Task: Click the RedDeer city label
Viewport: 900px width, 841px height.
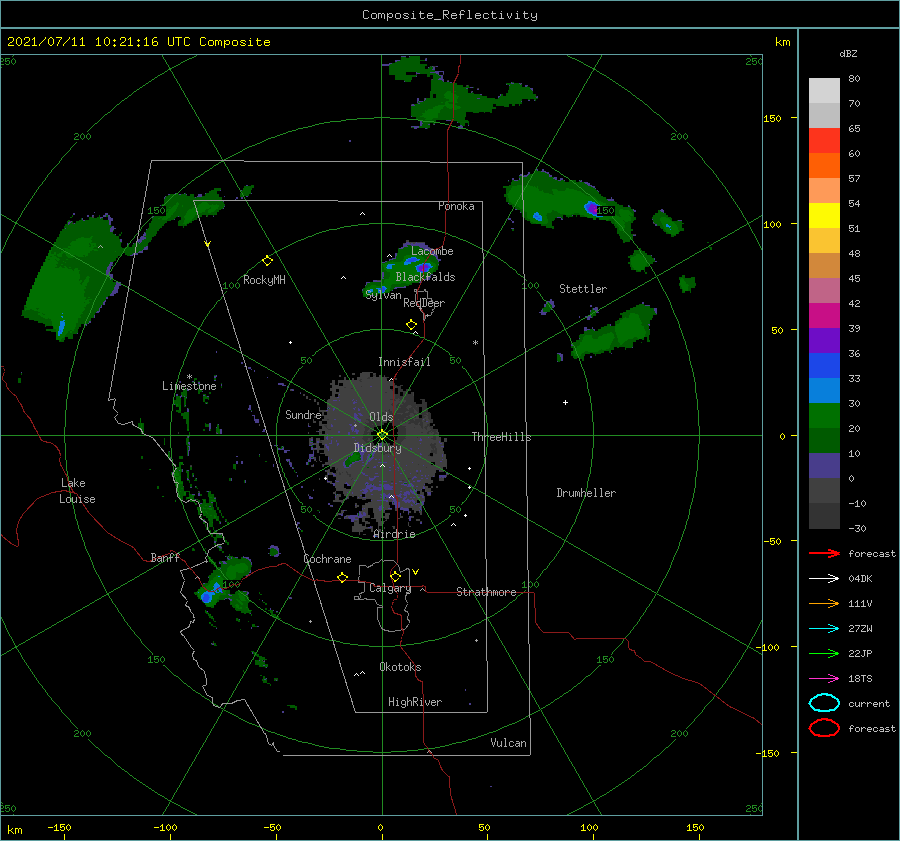Action: (x=424, y=303)
